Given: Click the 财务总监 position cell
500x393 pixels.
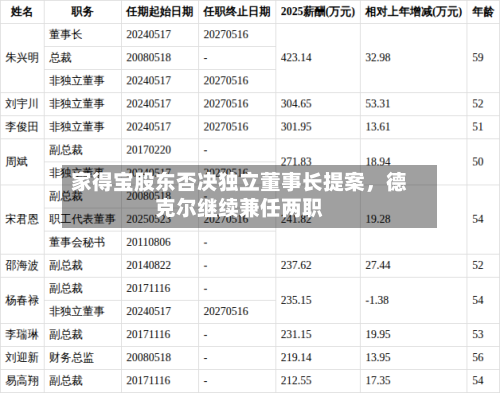Looking at the screenshot, I should coord(71,357).
